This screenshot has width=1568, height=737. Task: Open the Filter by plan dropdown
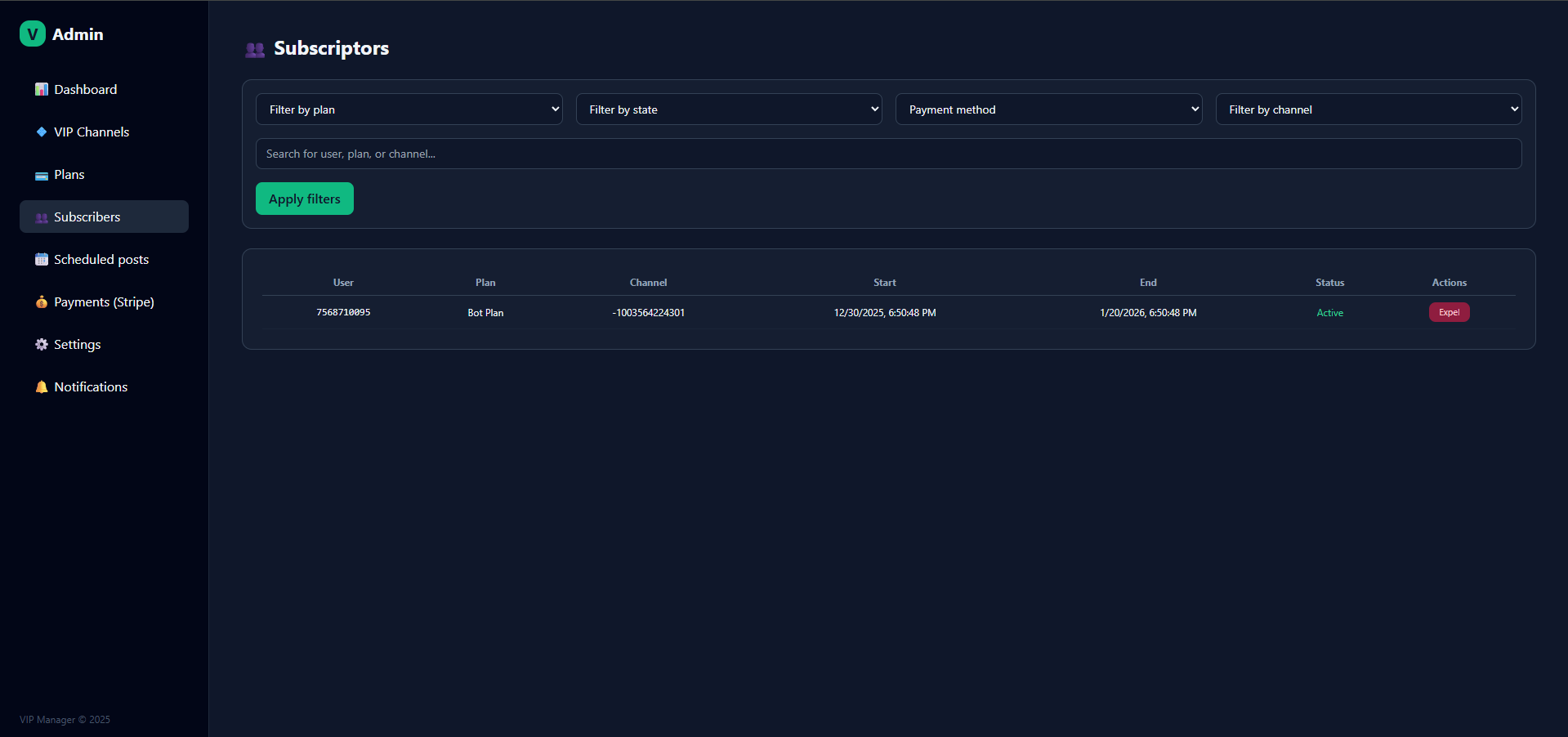pyautogui.click(x=409, y=109)
